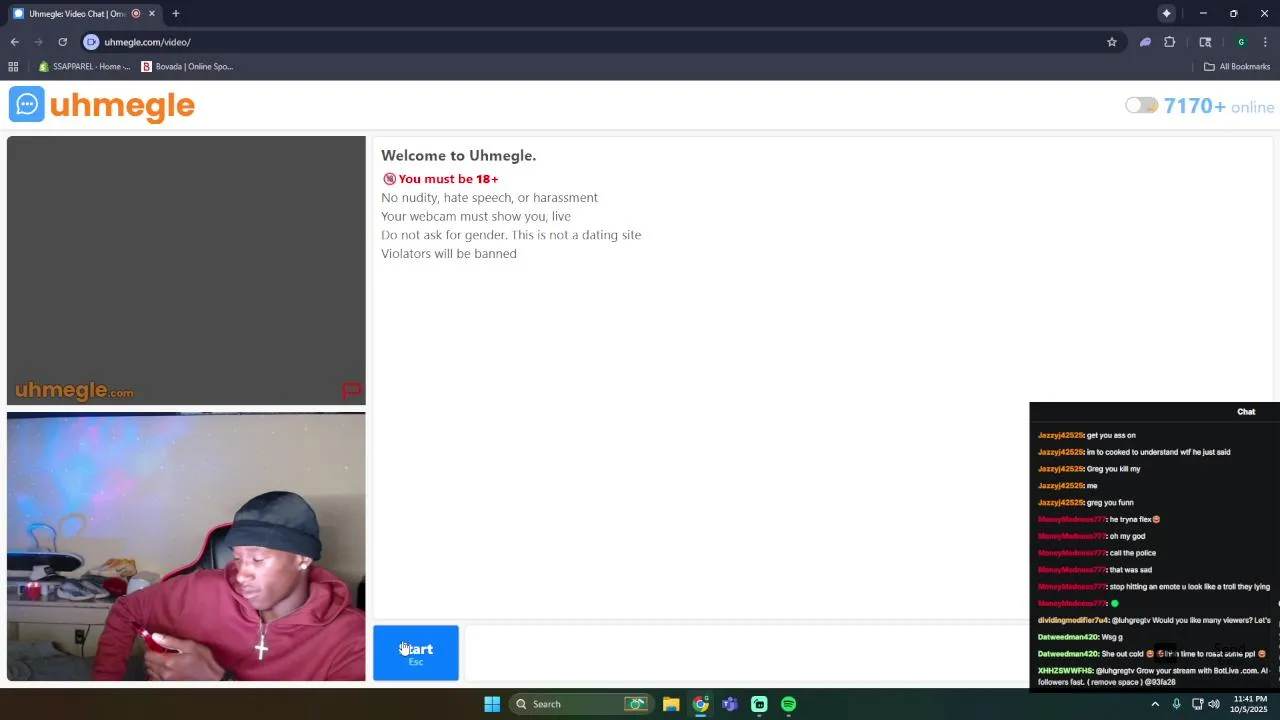Viewport: 1280px width, 720px height.
Task: Open the Windows Start menu
Action: tap(492, 704)
